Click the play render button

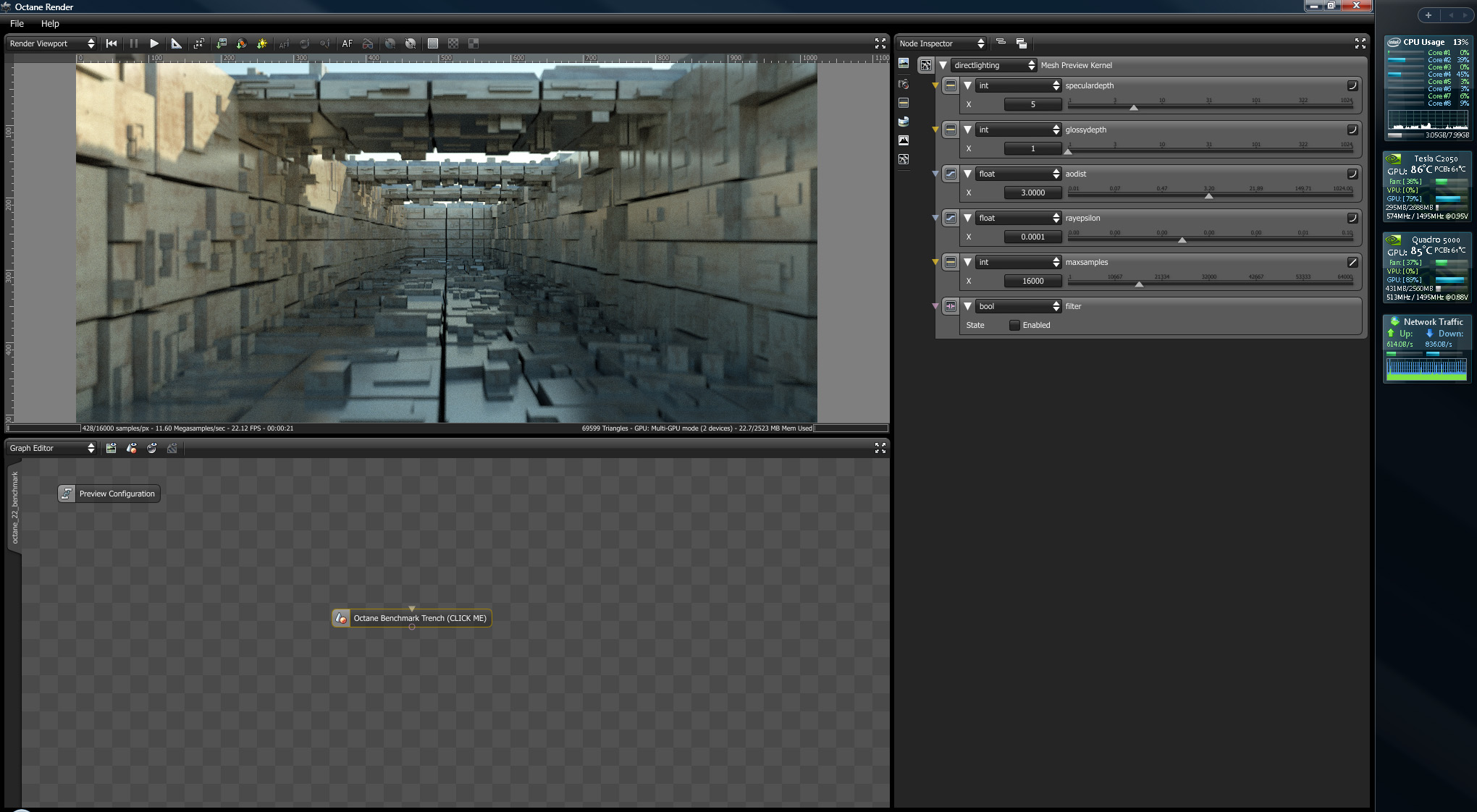(x=154, y=43)
